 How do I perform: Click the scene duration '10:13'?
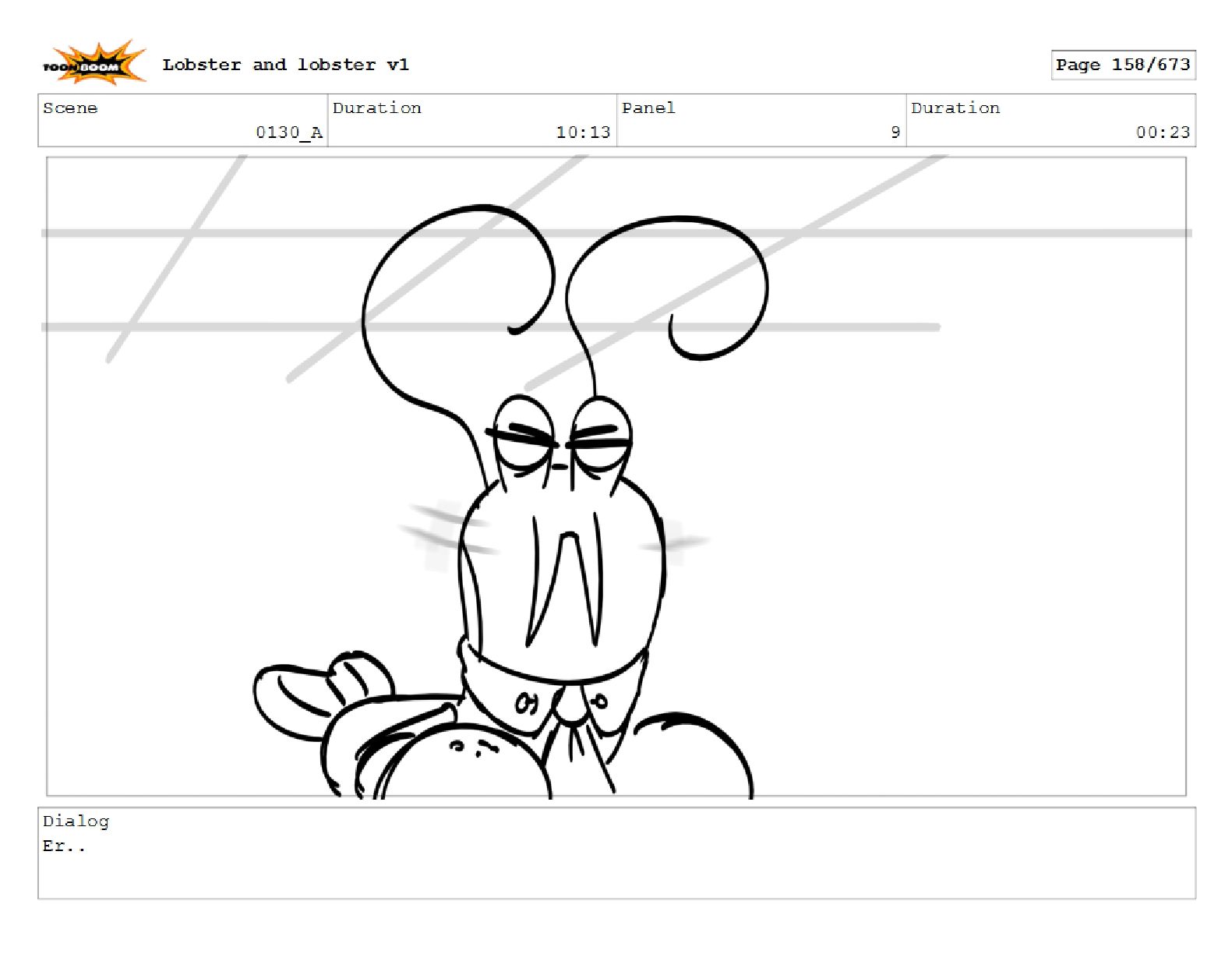click(583, 132)
